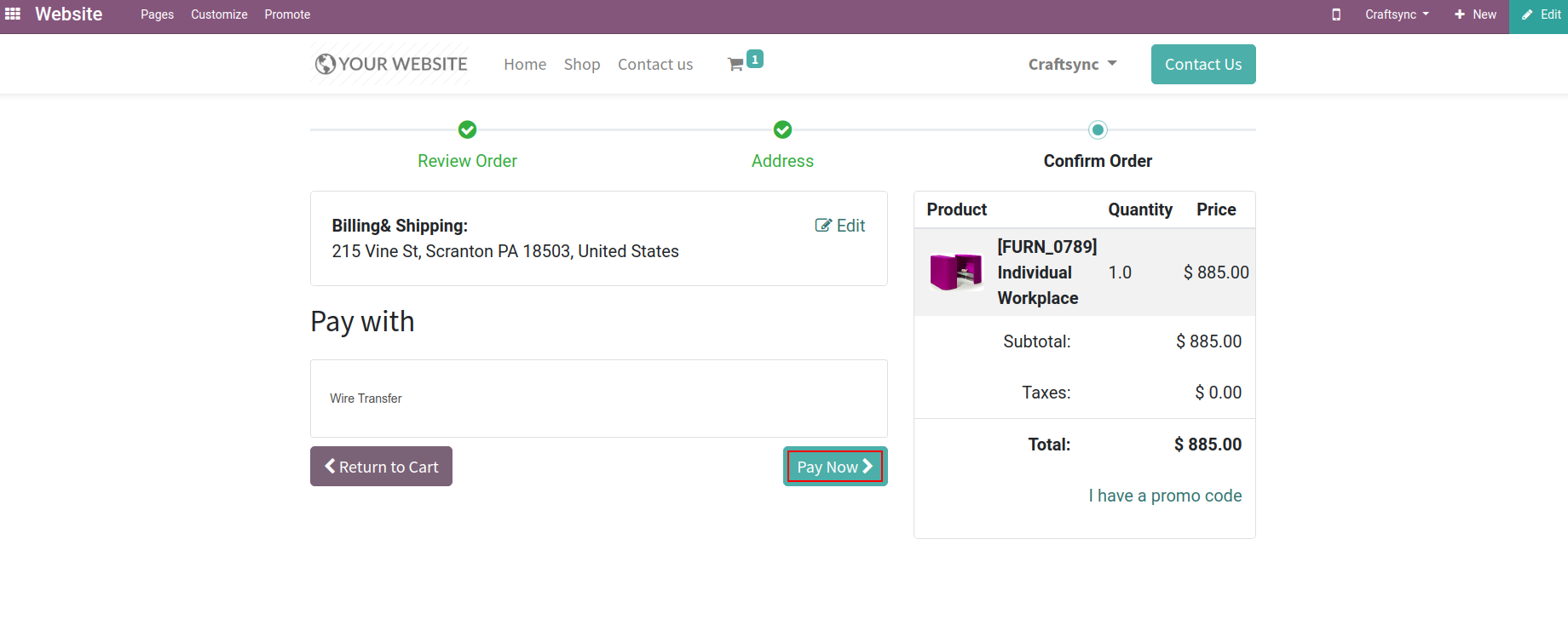
Task: Click the Address green checkmark step
Action: [x=782, y=129]
